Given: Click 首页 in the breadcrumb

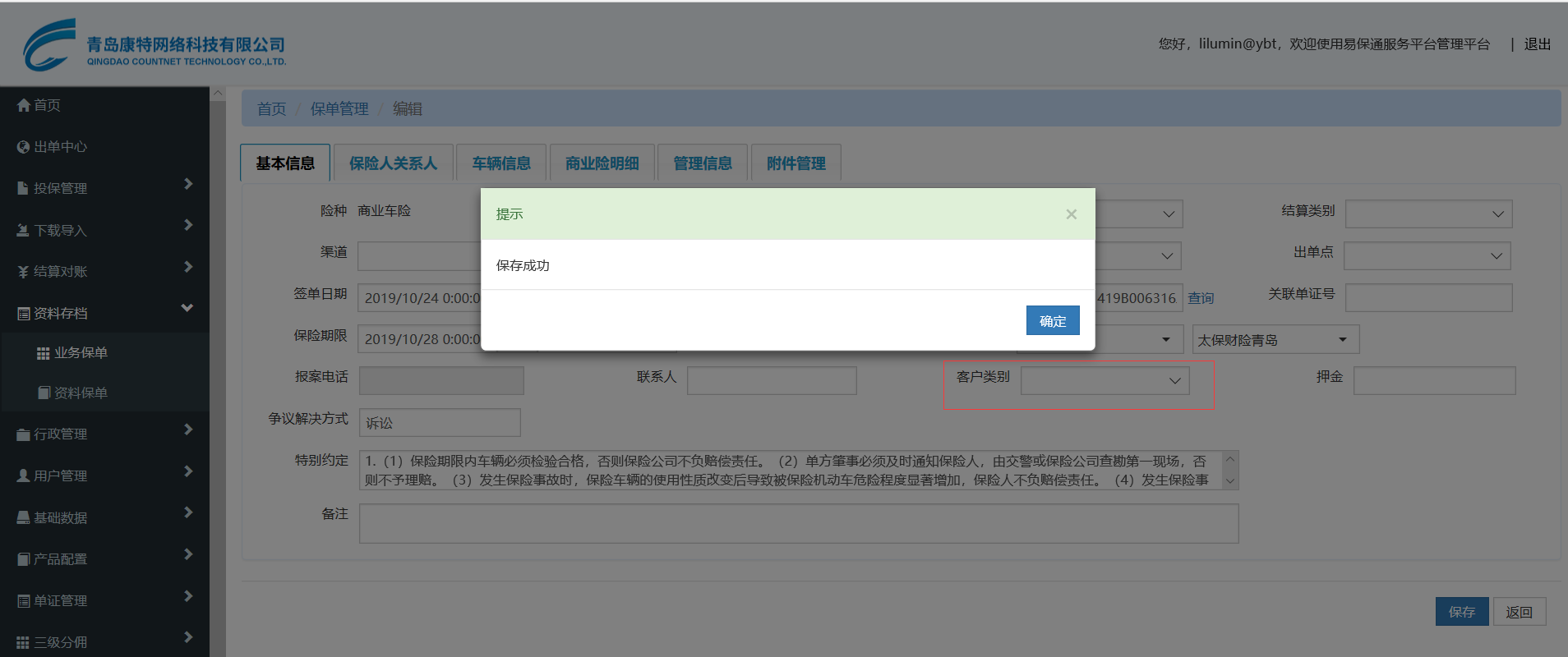Looking at the screenshot, I should [x=271, y=108].
